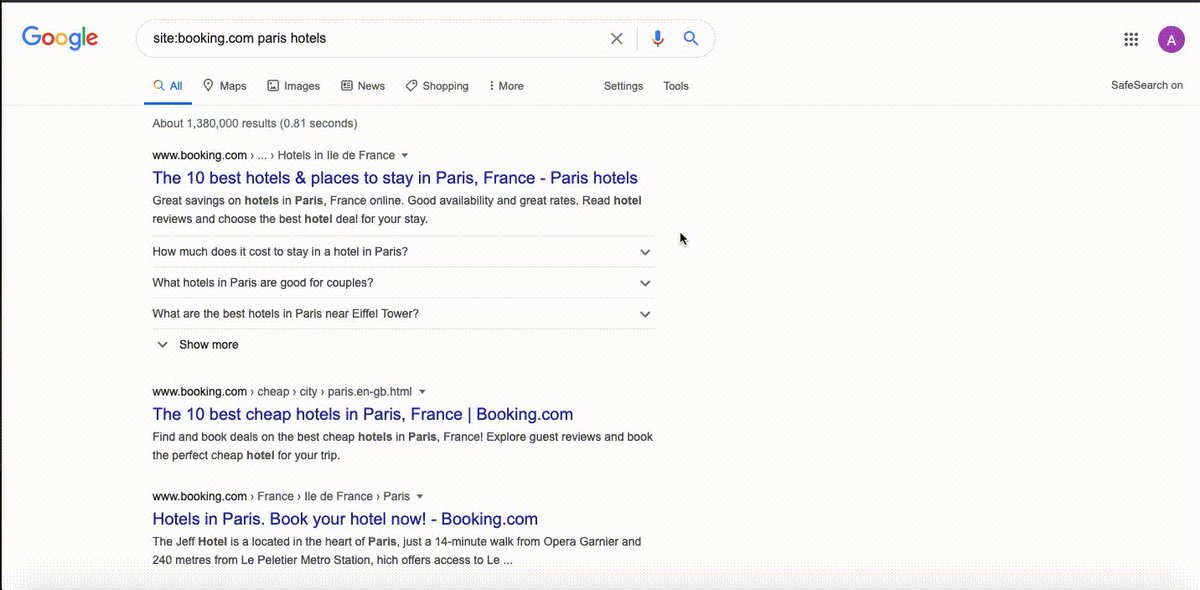Expand 'best hotels in Paris near Eiffel Tower' question
The image size is (1200, 590).
point(403,314)
